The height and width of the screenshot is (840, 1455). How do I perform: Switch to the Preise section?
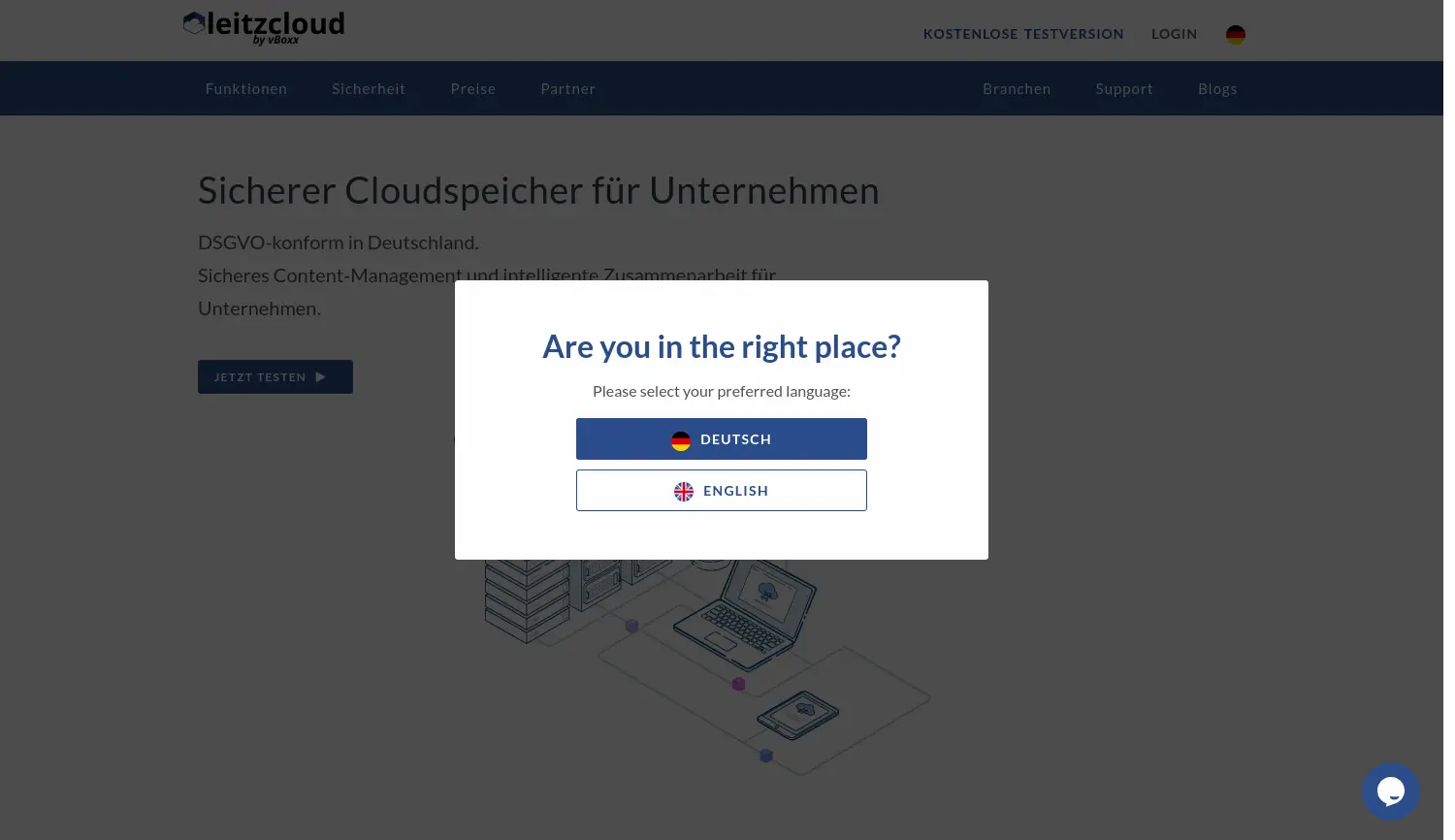pos(473,88)
